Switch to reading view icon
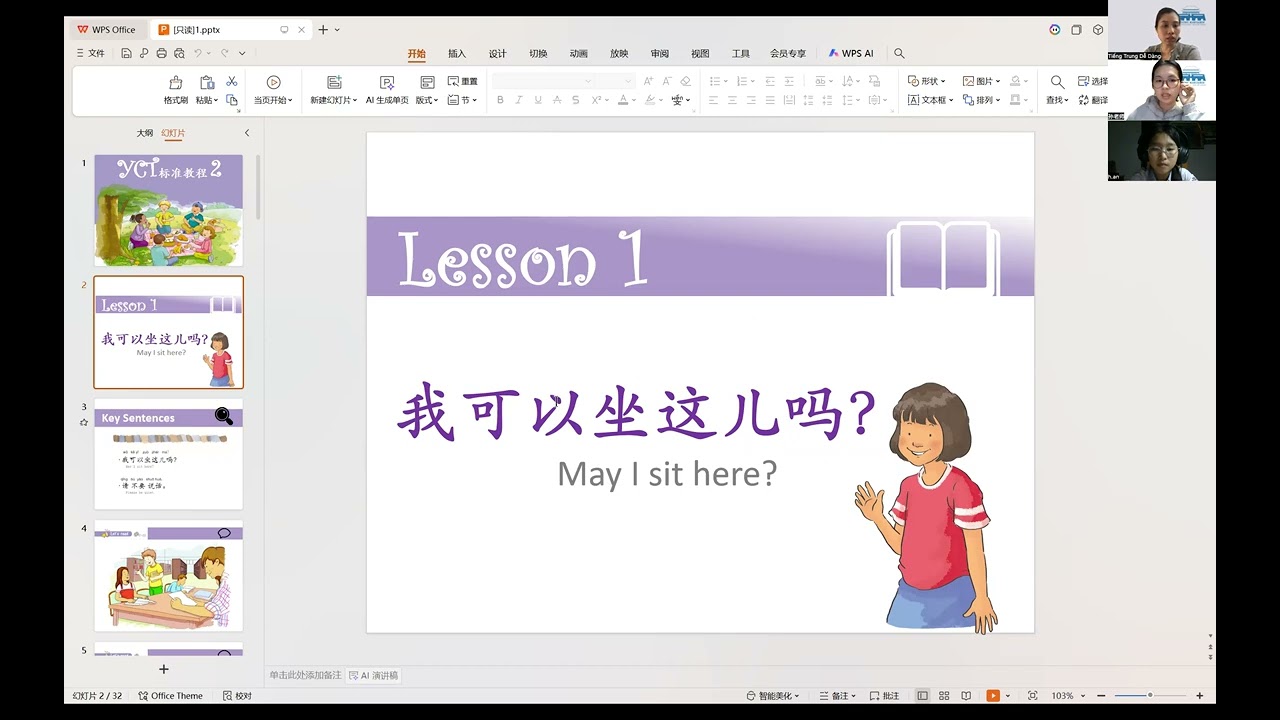 tap(966, 695)
